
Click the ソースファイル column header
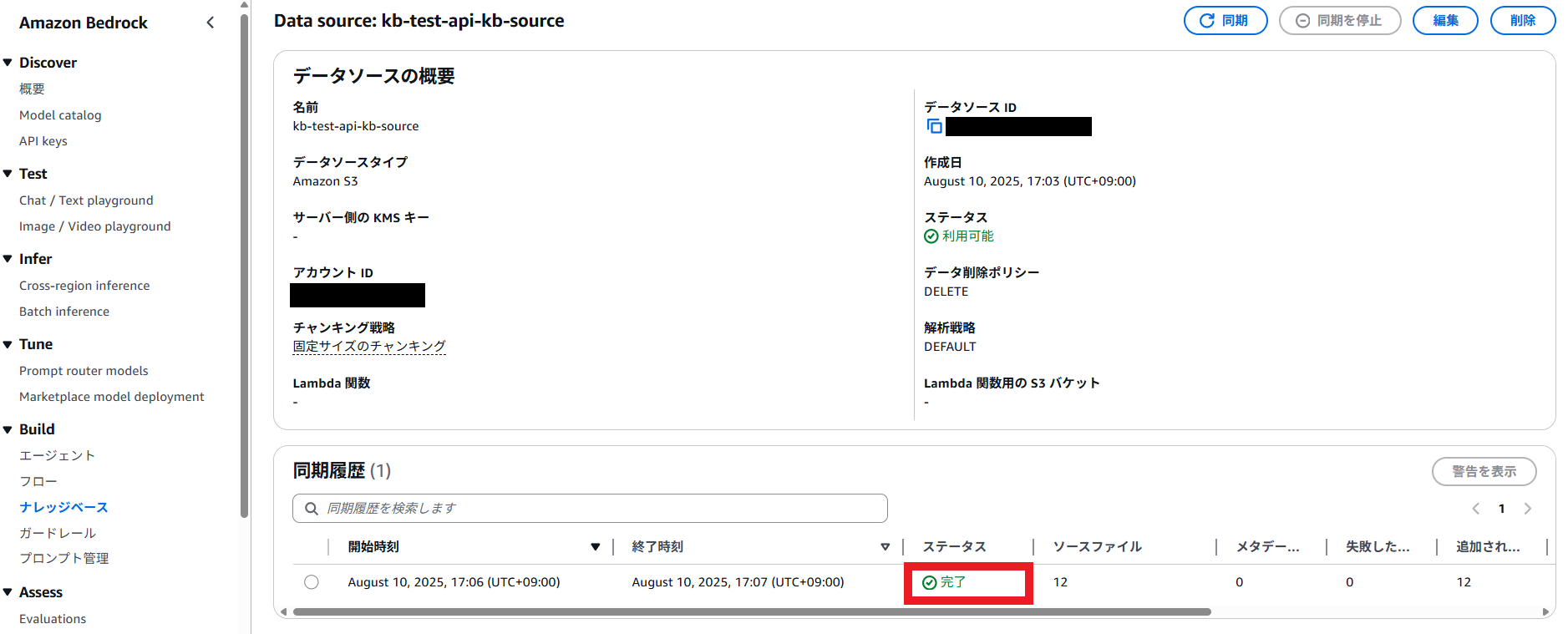pos(1097,547)
